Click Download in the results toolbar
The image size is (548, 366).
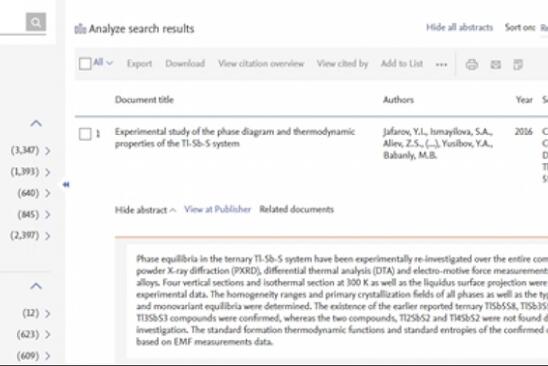[x=185, y=64]
